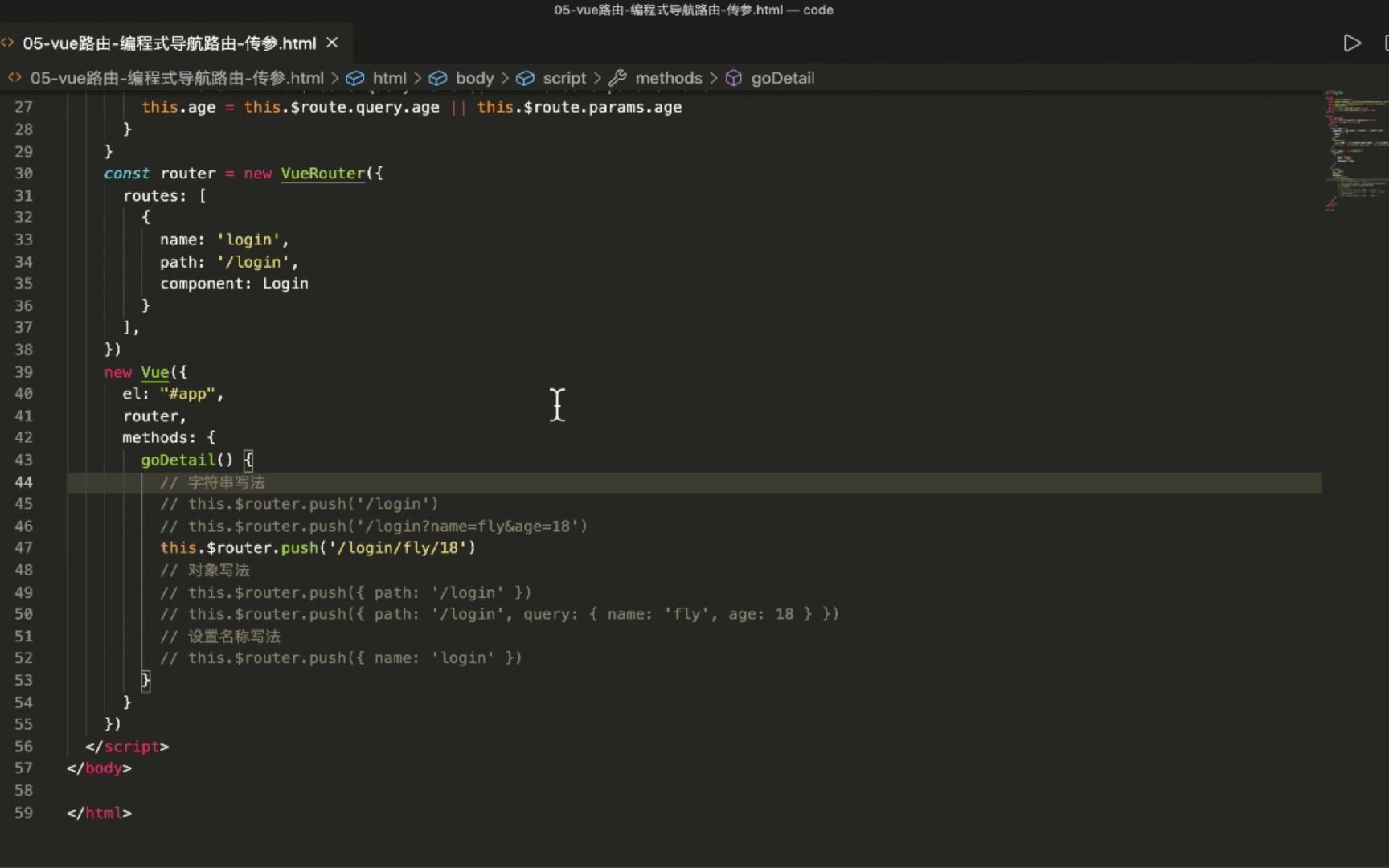Click the 'router,' line 41
1389x868 pixels.
click(x=154, y=416)
